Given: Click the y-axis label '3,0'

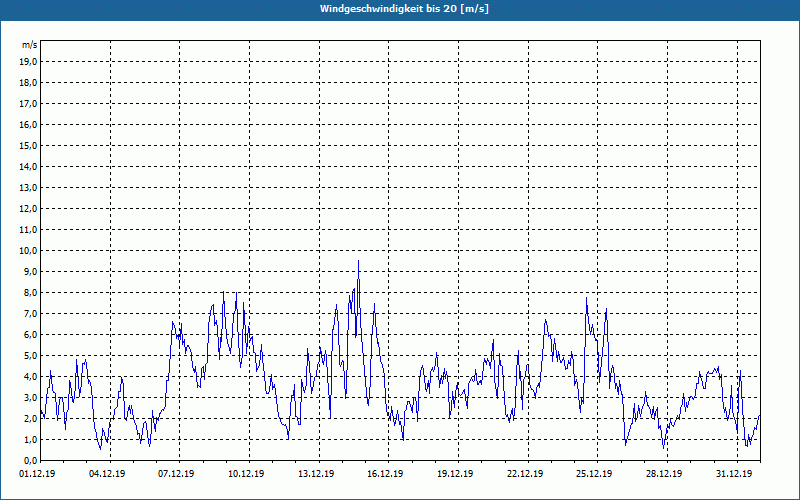Looking at the screenshot, I should point(30,397).
